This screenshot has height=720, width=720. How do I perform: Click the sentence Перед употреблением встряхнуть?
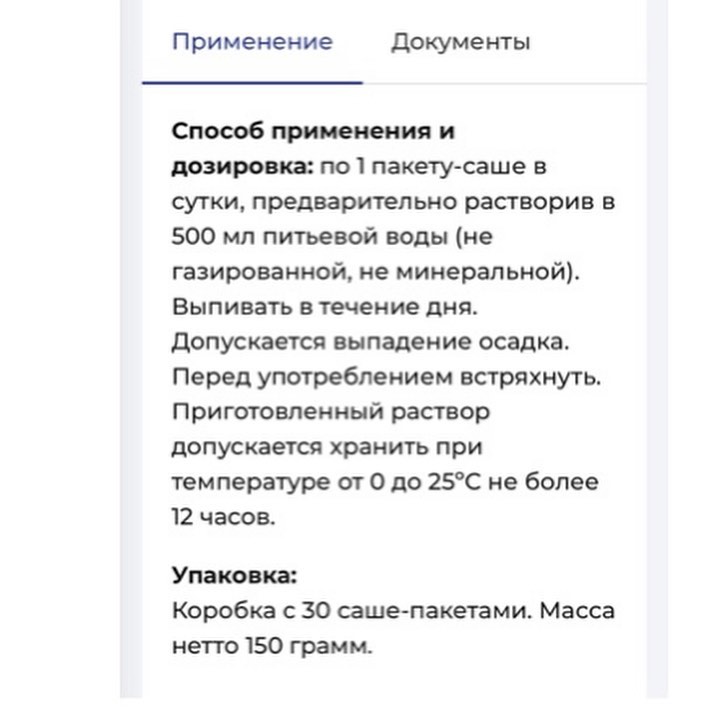(387, 377)
